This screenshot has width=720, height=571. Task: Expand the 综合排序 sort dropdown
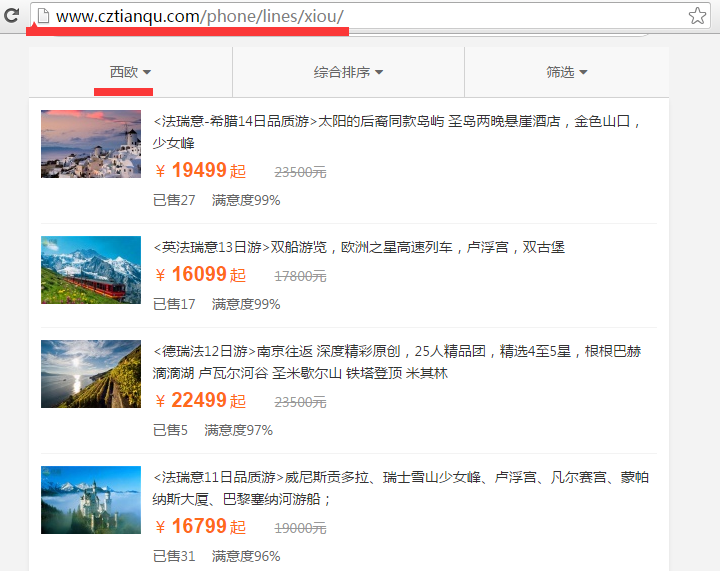[x=349, y=72]
